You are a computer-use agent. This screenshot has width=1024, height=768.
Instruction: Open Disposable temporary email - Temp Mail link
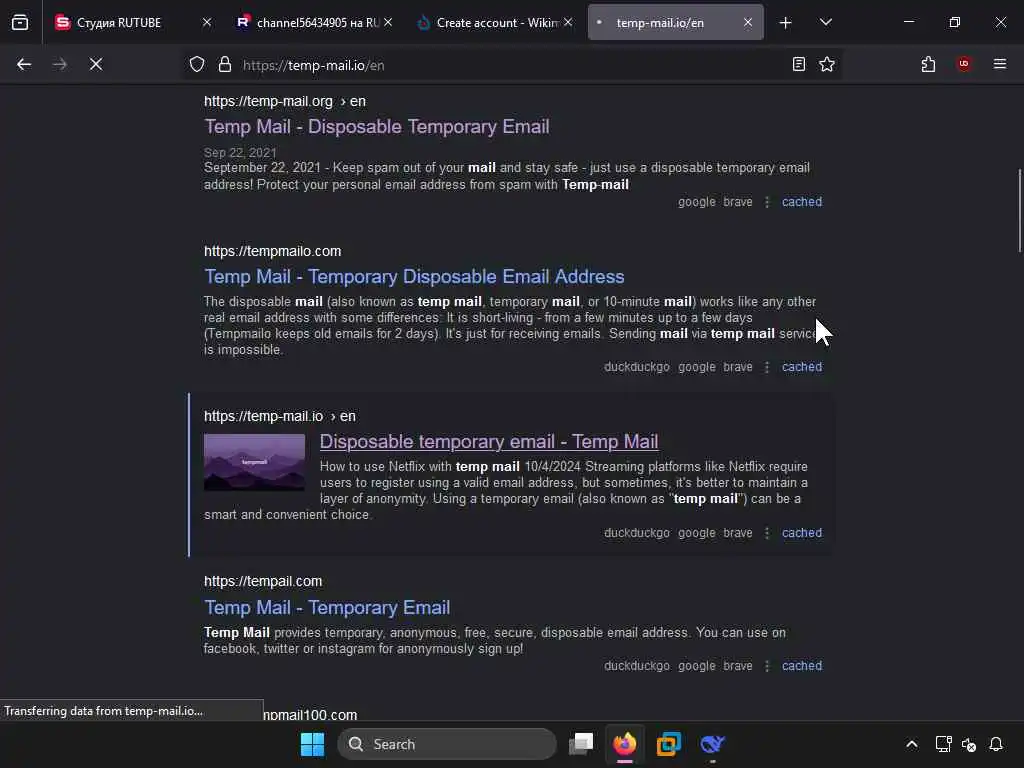489,441
